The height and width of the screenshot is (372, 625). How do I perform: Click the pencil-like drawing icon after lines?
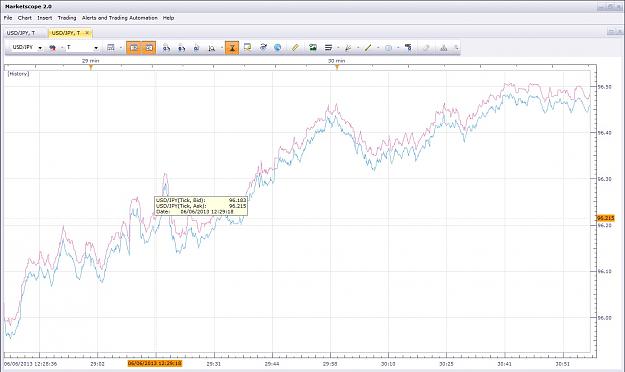pos(348,48)
